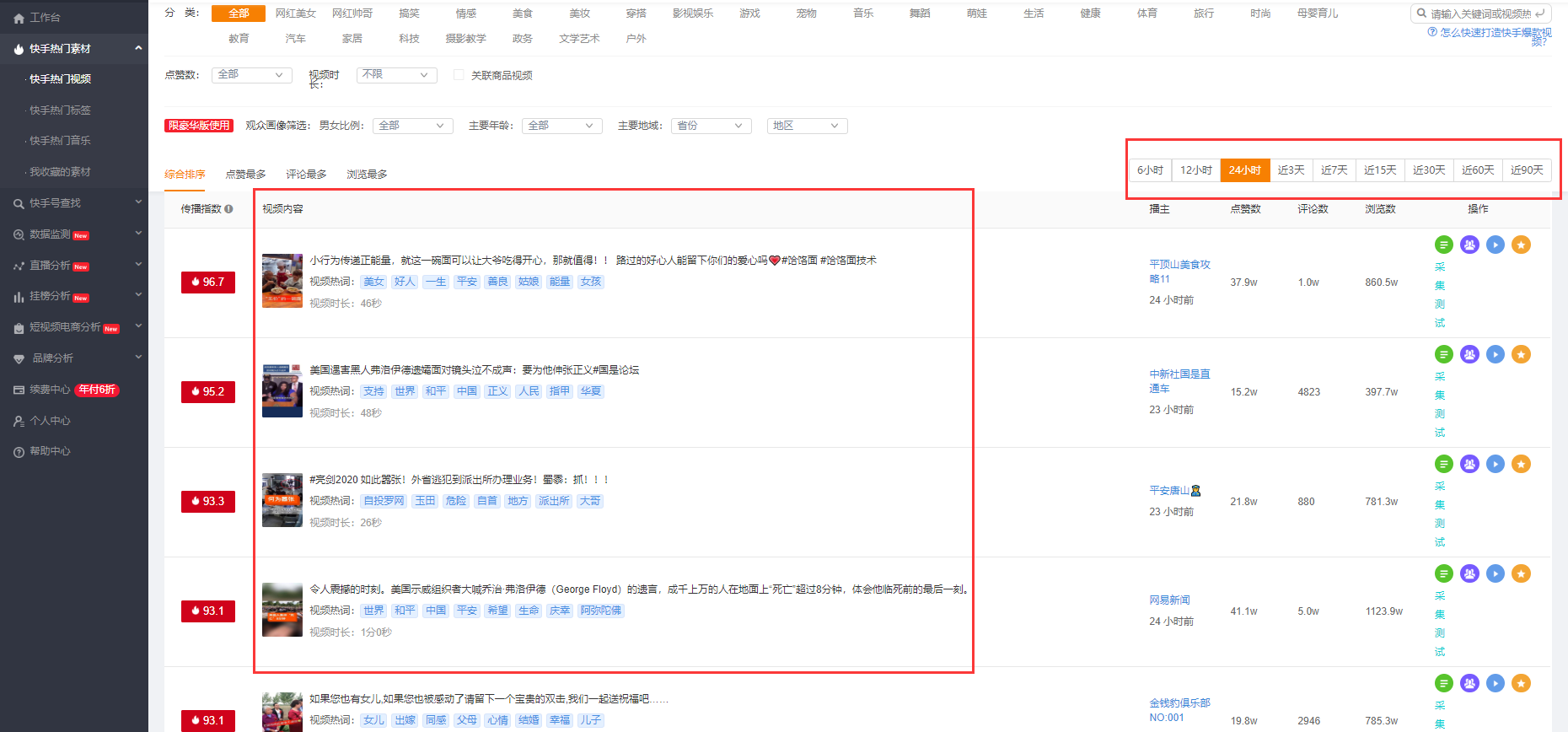Star the 平安唐山 video
Screen dimensions: 1568x732
click(1522, 464)
